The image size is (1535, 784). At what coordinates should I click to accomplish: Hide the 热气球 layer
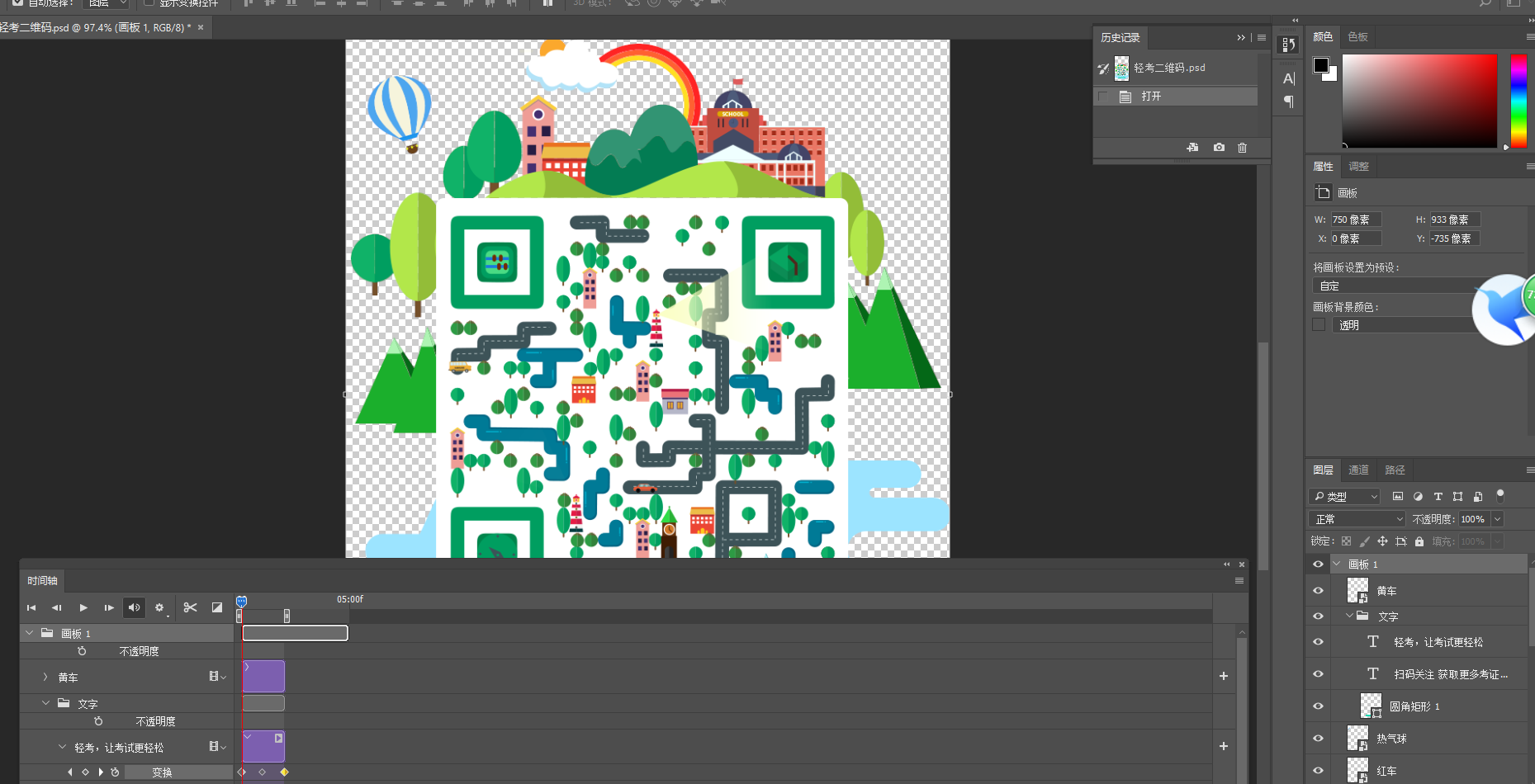tap(1318, 739)
